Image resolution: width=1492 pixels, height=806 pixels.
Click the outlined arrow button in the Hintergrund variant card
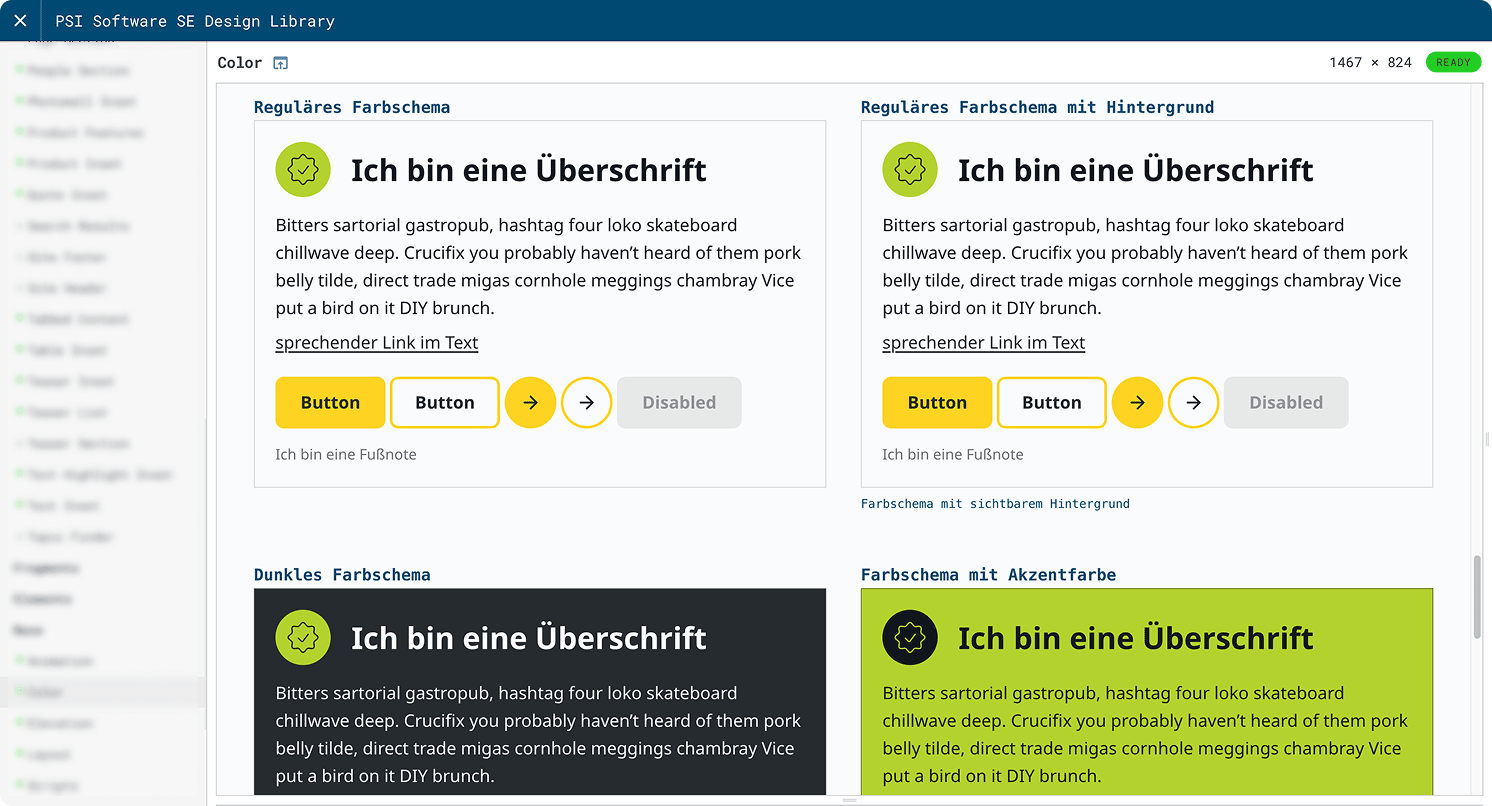click(1194, 402)
